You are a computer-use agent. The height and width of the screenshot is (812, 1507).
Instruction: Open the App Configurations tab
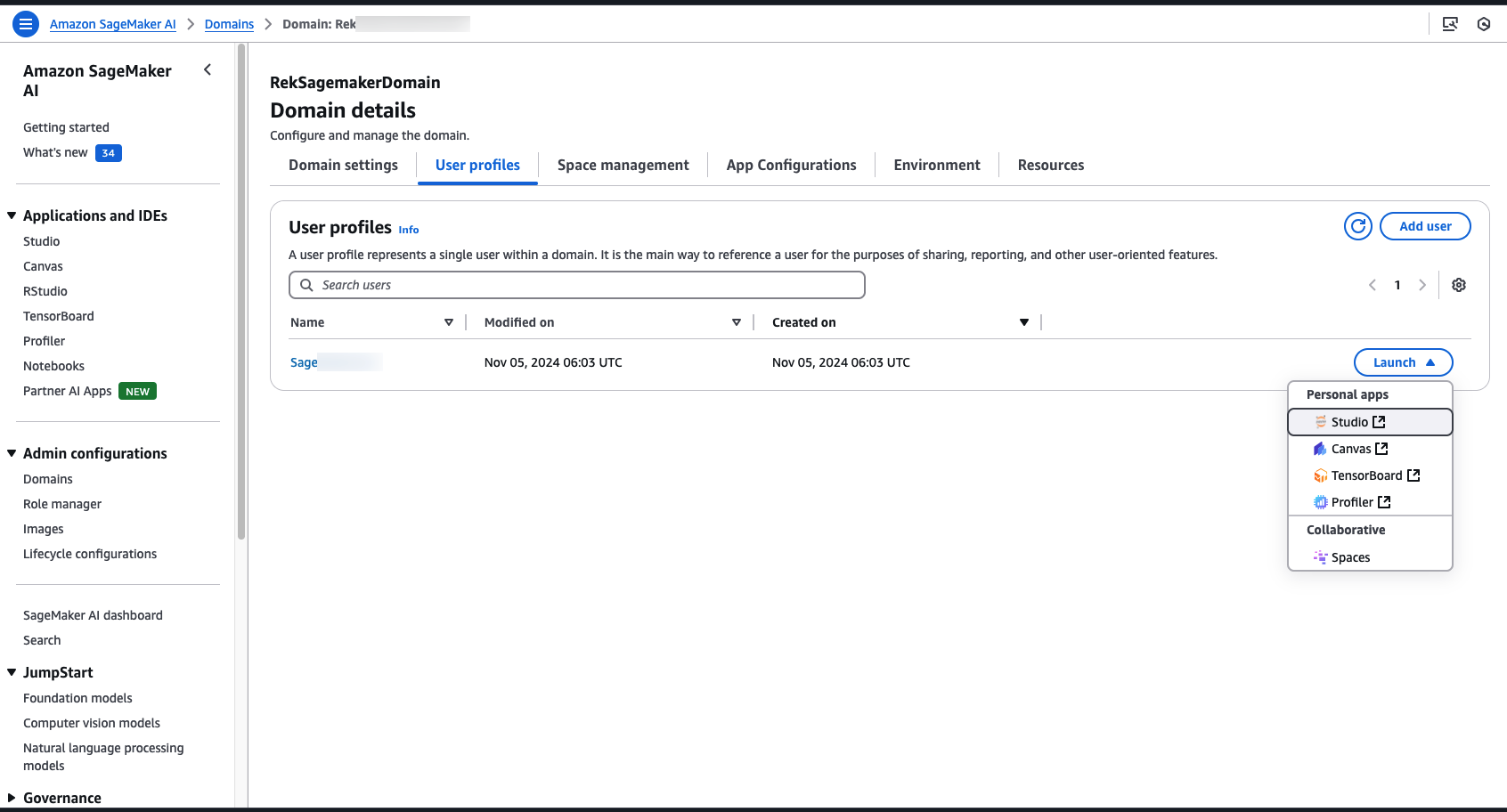pyautogui.click(x=791, y=166)
